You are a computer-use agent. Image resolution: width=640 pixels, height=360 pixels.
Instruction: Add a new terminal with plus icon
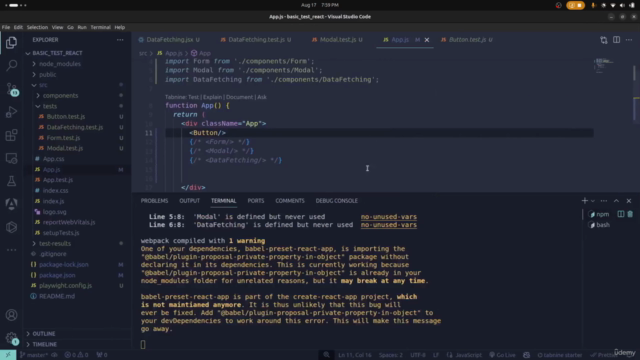[x=584, y=200]
